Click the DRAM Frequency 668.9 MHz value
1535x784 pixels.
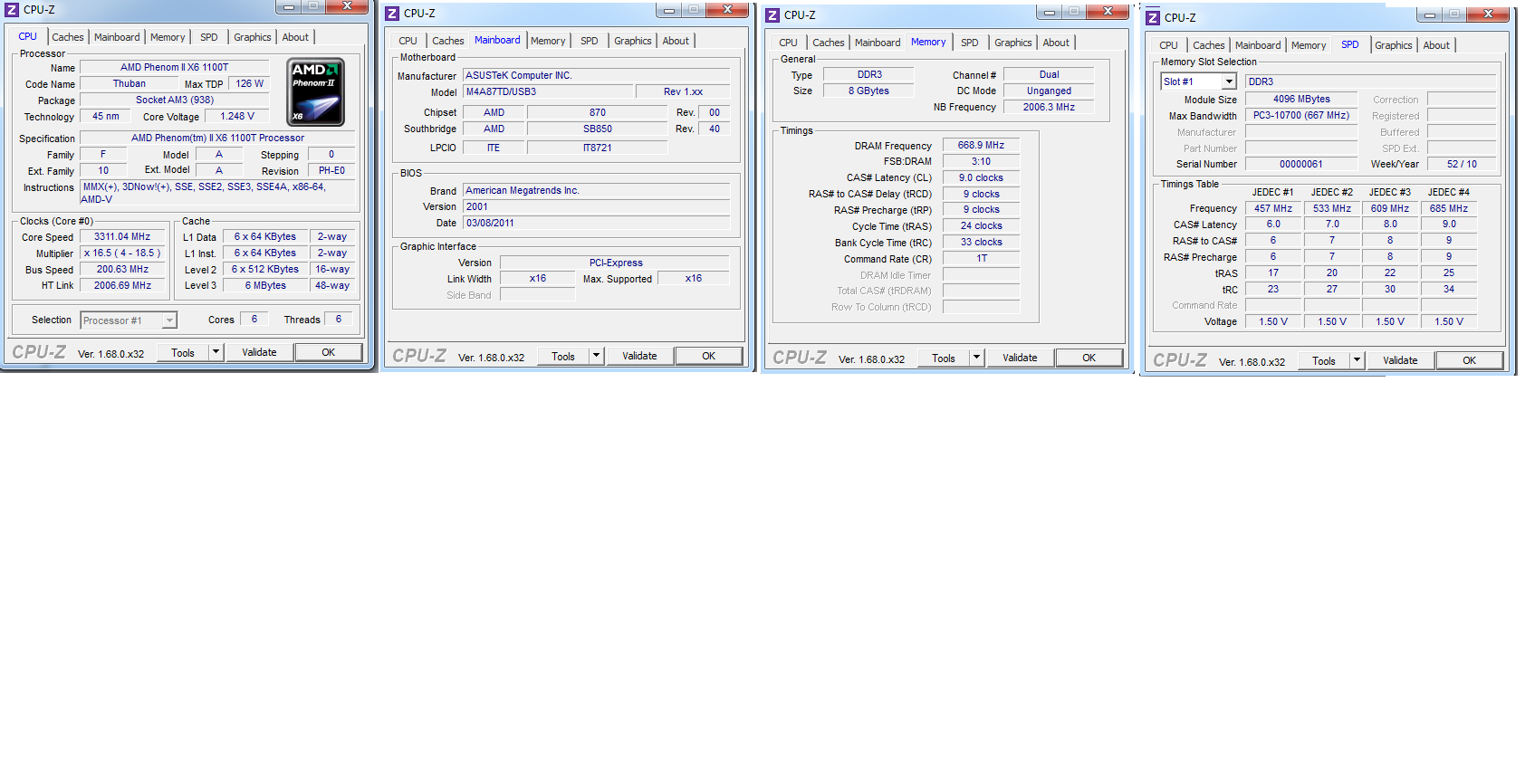(x=982, y=145)
